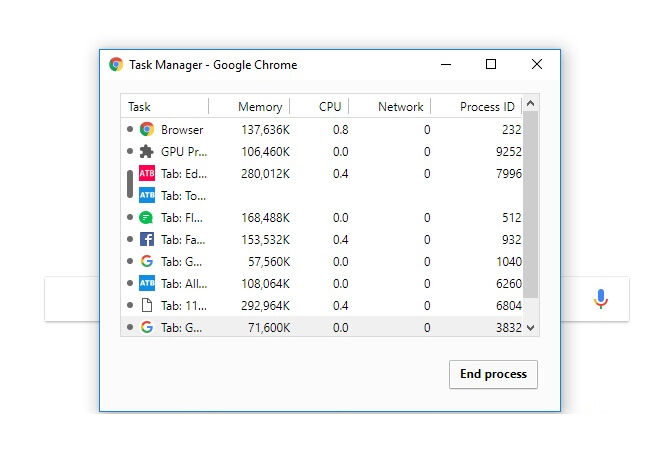Click the blank page icon in the Tab: 11 row
The height and width of the screenshot is (450, 650).
[x=147, y=305]
